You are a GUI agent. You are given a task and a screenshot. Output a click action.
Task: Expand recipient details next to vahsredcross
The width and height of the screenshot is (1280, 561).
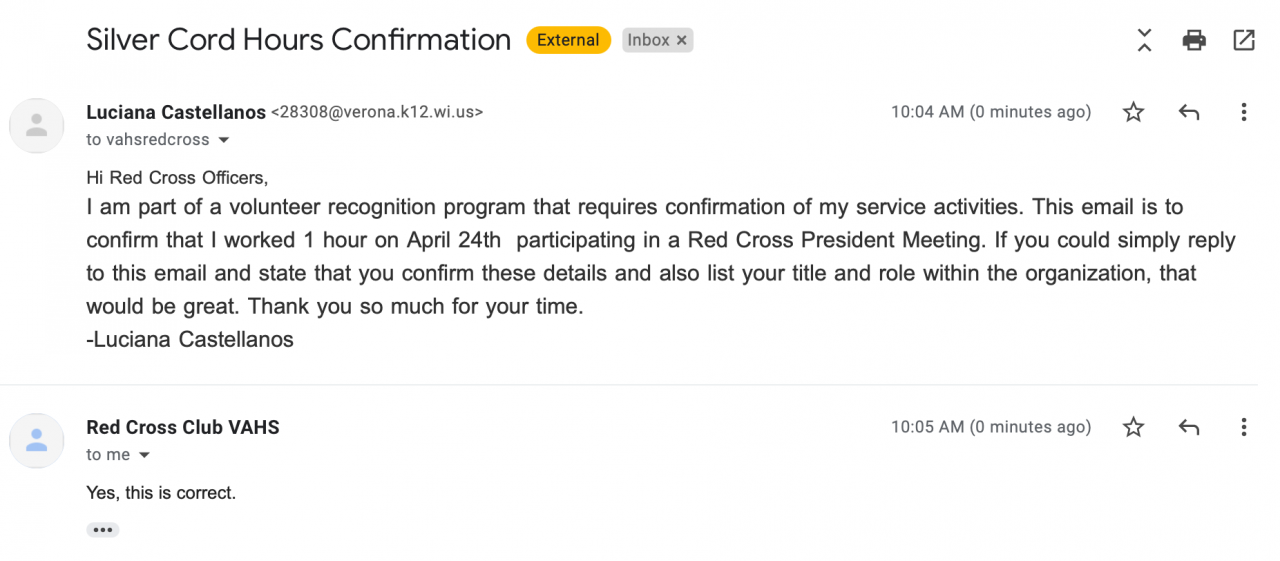(224, 140)
